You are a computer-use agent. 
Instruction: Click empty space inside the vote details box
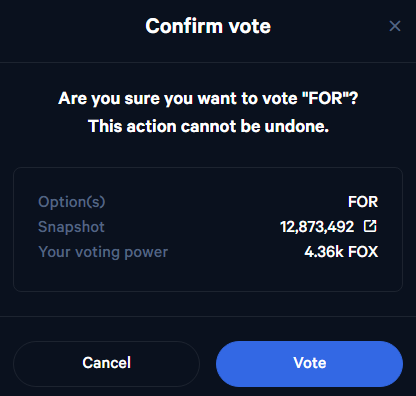click(x=208, y=277)
